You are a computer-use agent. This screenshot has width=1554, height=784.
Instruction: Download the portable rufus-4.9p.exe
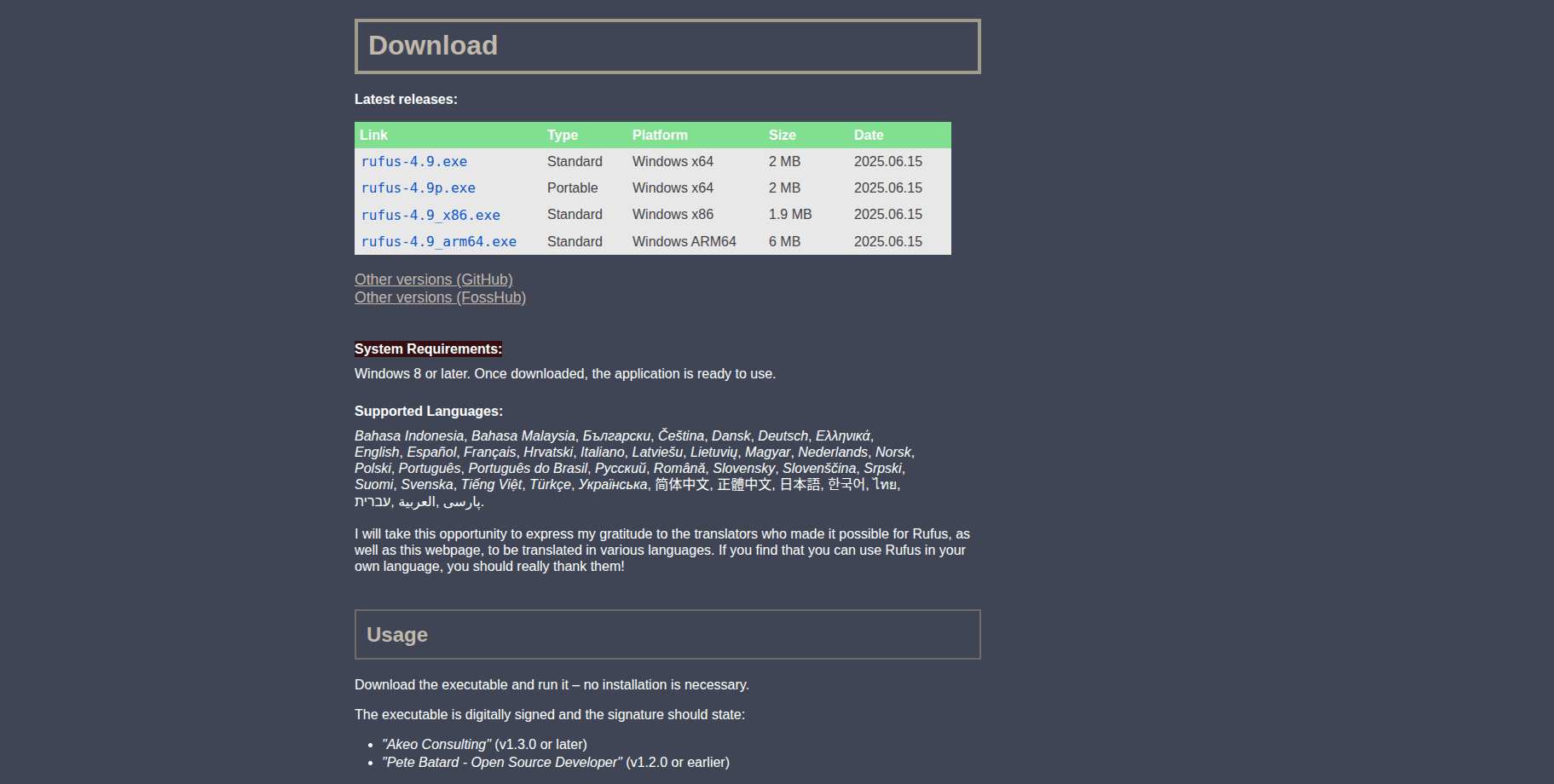tap(418, 187)
